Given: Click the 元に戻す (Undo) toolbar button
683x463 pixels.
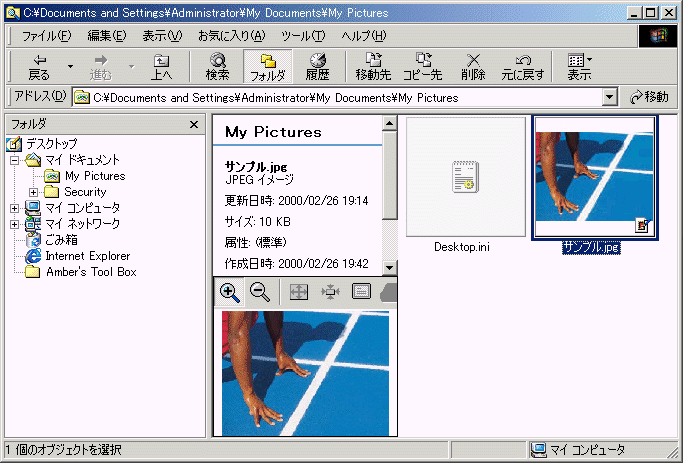Looking at the screenshot, I should click(x=523, y=67).
